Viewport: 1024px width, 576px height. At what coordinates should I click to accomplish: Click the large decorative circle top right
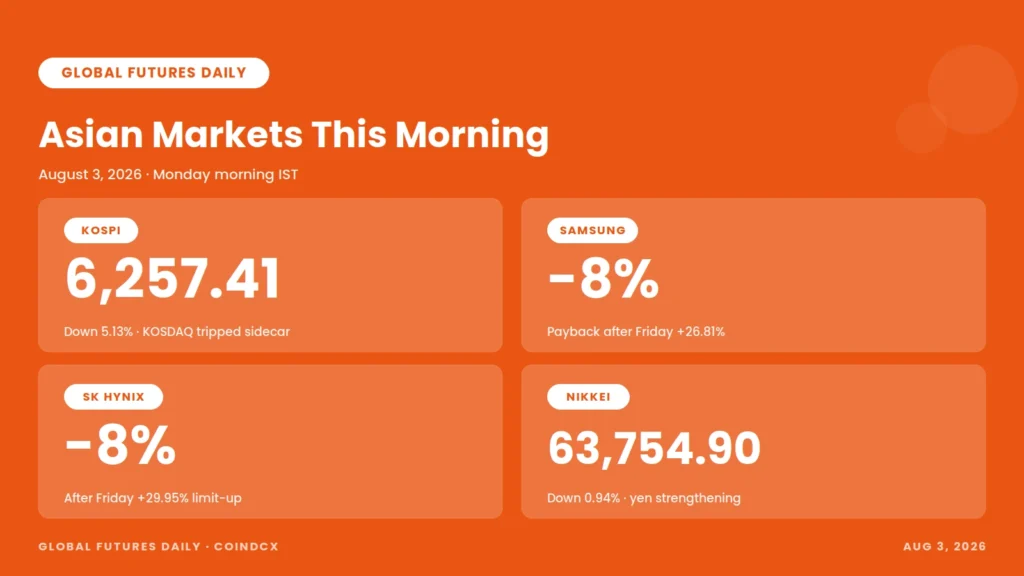(x=972, y=89)
